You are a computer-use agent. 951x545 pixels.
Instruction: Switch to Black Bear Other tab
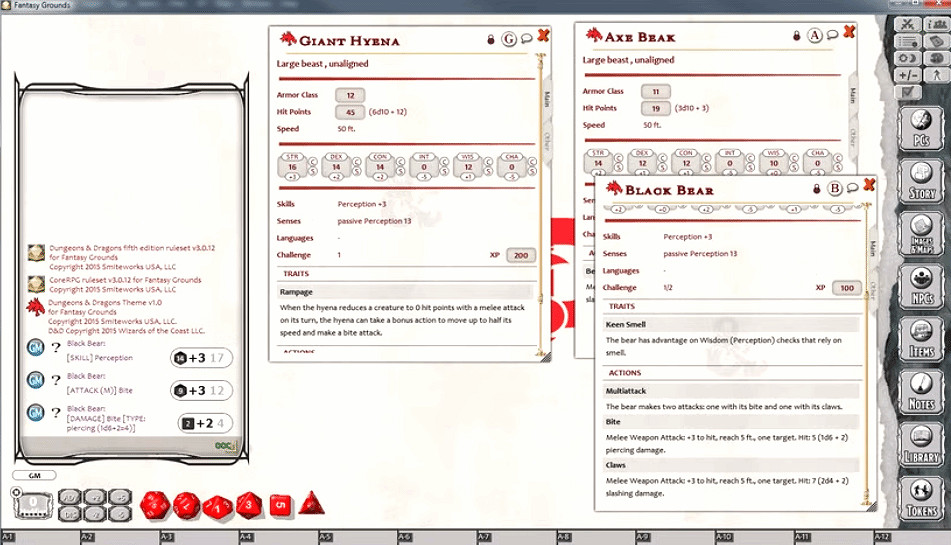click(873, 290)
